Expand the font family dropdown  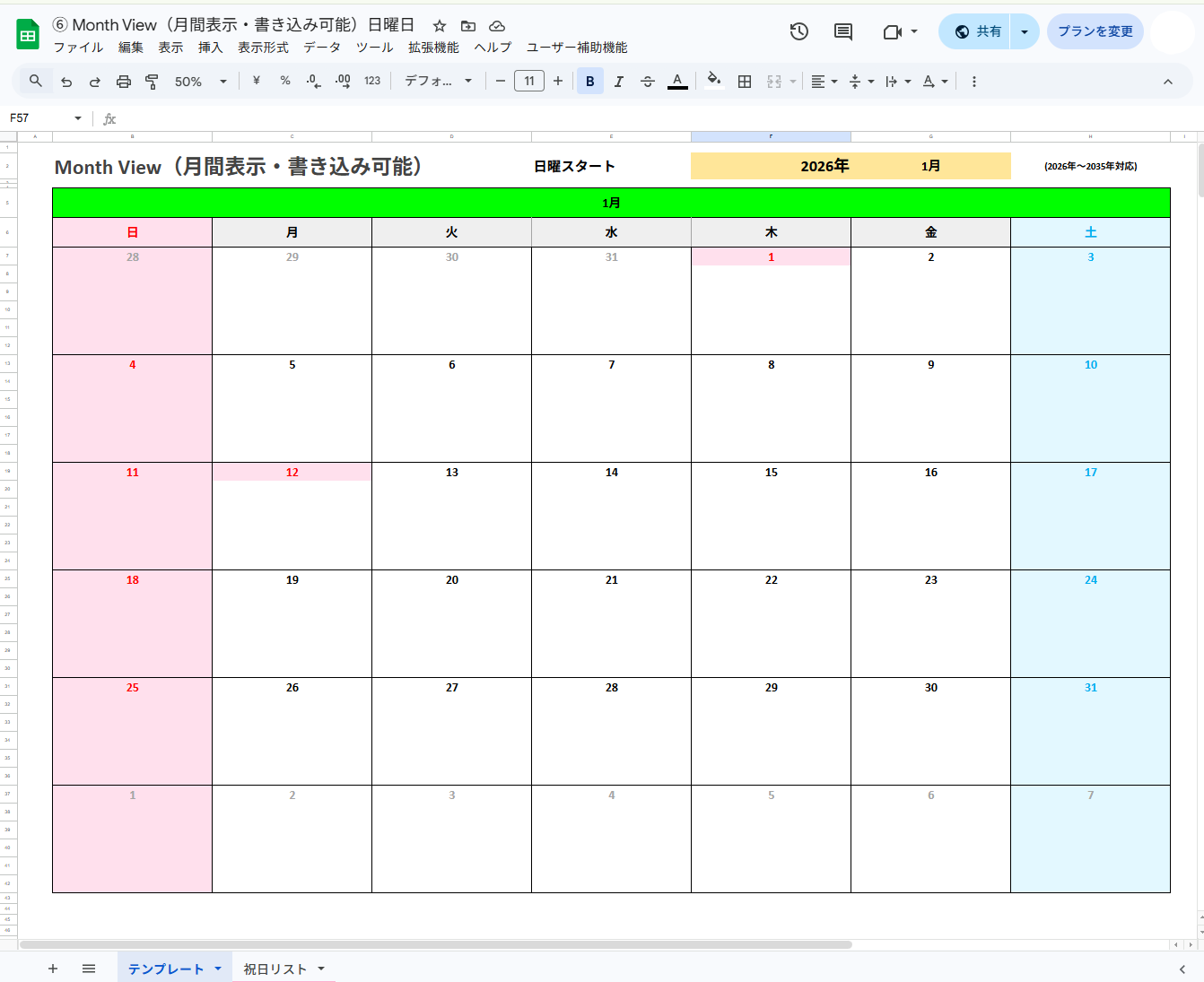tap(438, 81)
